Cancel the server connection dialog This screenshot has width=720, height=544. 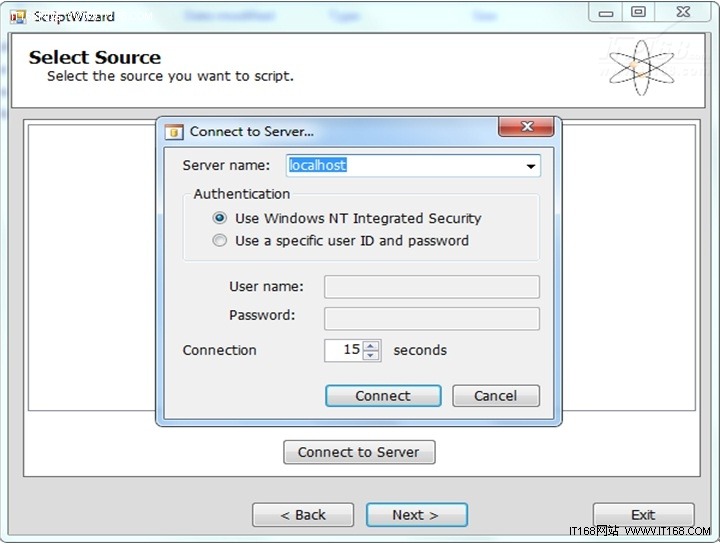[496, 396]
